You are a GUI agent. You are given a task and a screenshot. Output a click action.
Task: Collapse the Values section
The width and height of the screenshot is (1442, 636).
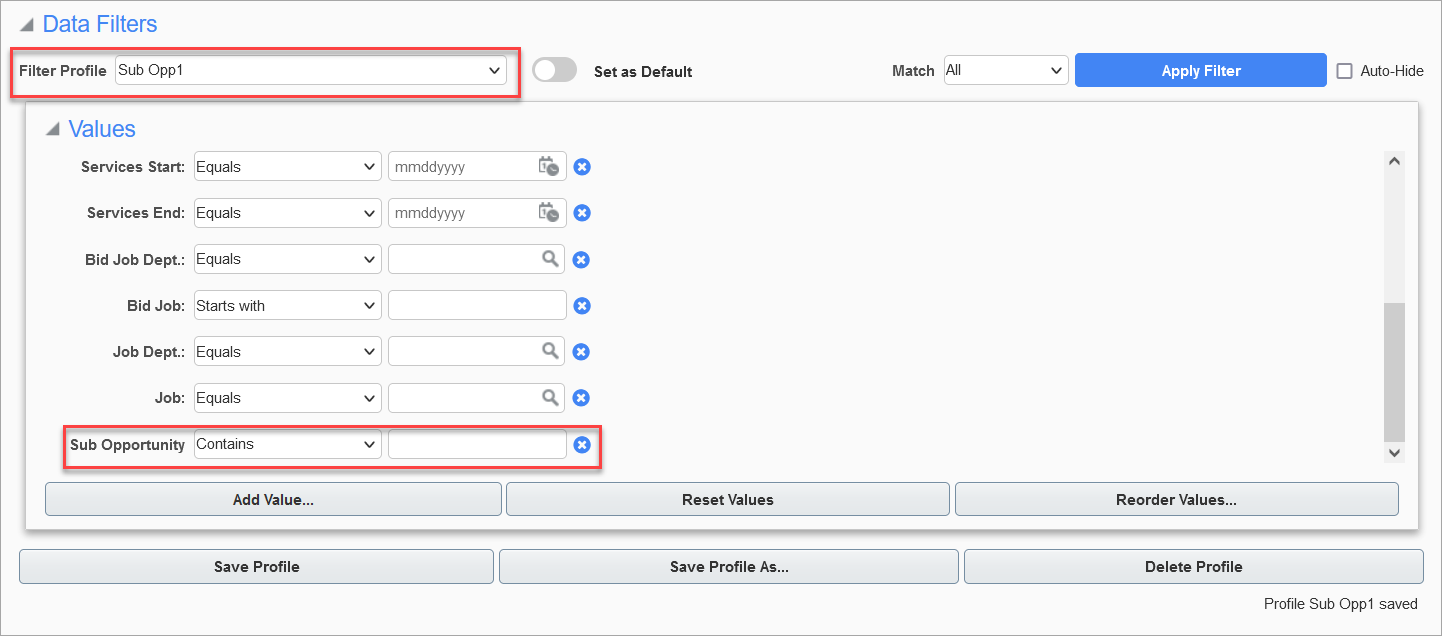pos(53,129)
